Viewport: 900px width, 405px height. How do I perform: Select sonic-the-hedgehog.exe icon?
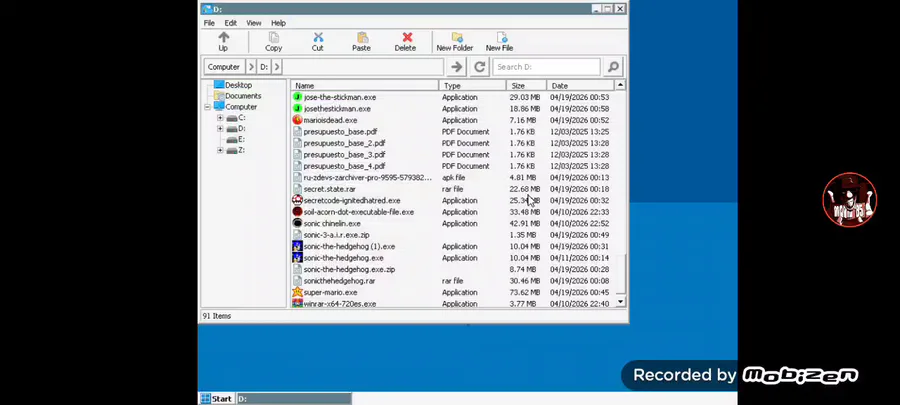click(297, 258)
